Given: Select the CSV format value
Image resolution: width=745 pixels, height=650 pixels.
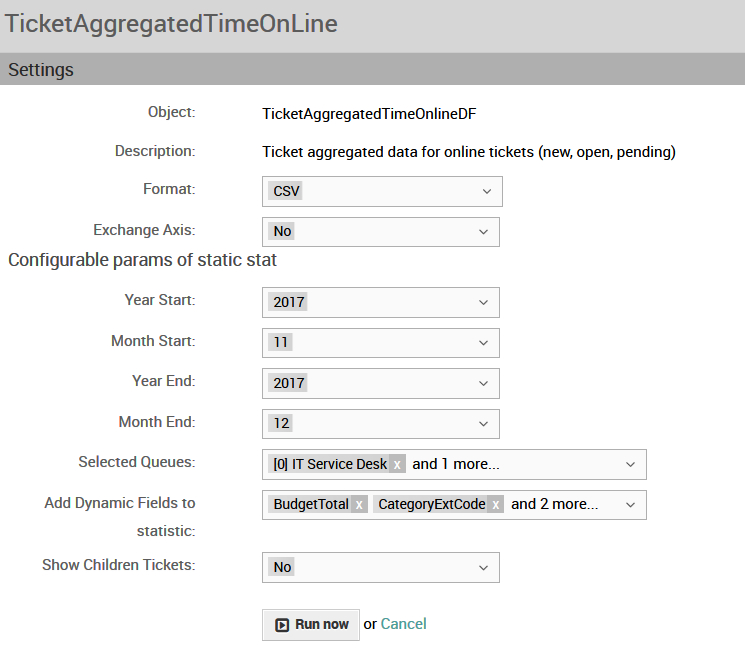Looking at the screenshot, I should pos(286,191).
